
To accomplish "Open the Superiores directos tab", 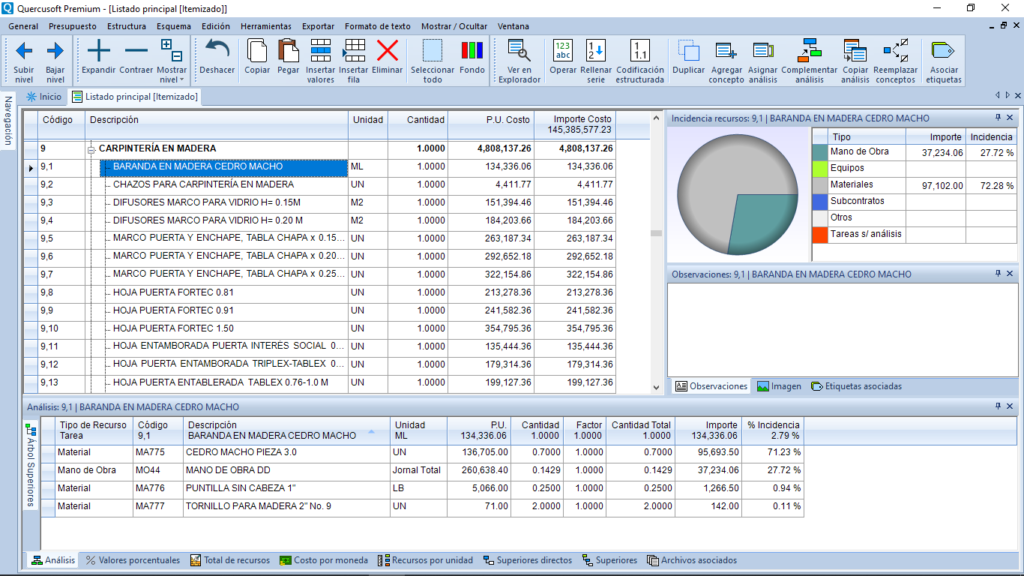I will point(527,560).
